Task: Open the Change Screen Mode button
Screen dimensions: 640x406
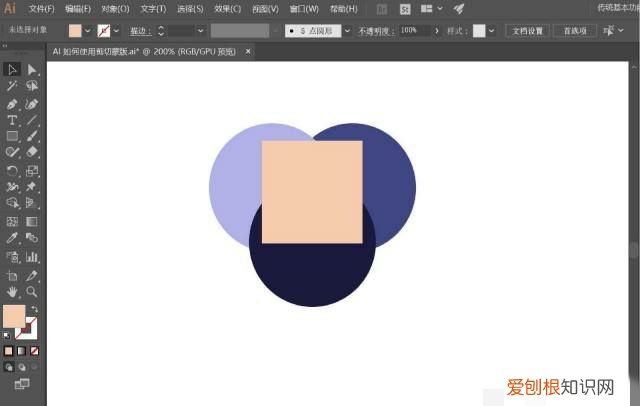Action: 22,384
